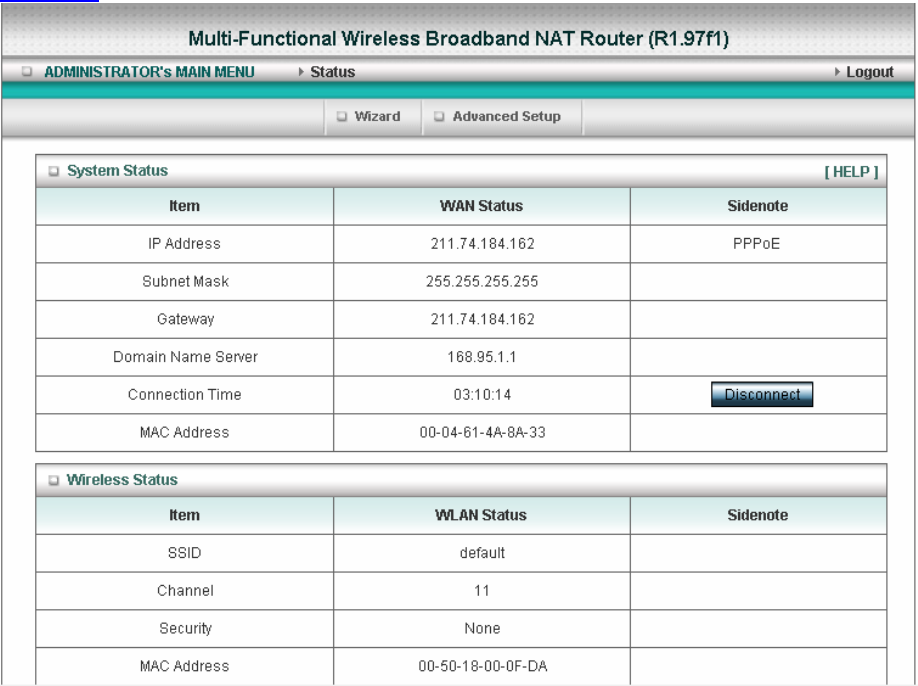Select the System Status heading
The width and height of the screenshot is (918, 686).
coord(117,170)
